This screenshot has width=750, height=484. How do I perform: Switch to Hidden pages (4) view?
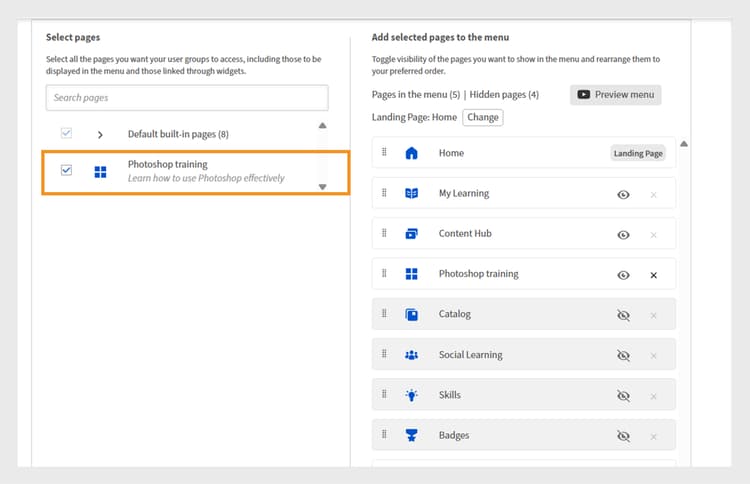pyautogui.click(x=504, y=95)
